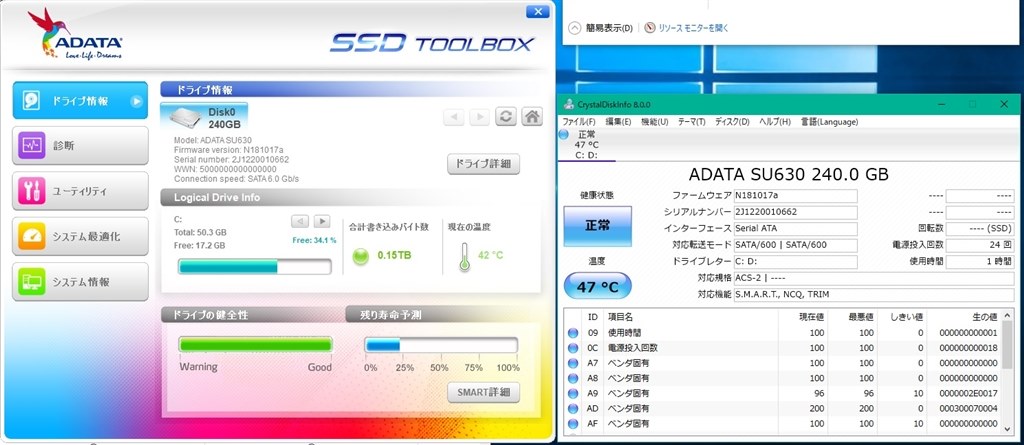The width and height of the screenshot is (1024, 445).
Task: Open SMART詳細 details
Action: pos(483,392)
